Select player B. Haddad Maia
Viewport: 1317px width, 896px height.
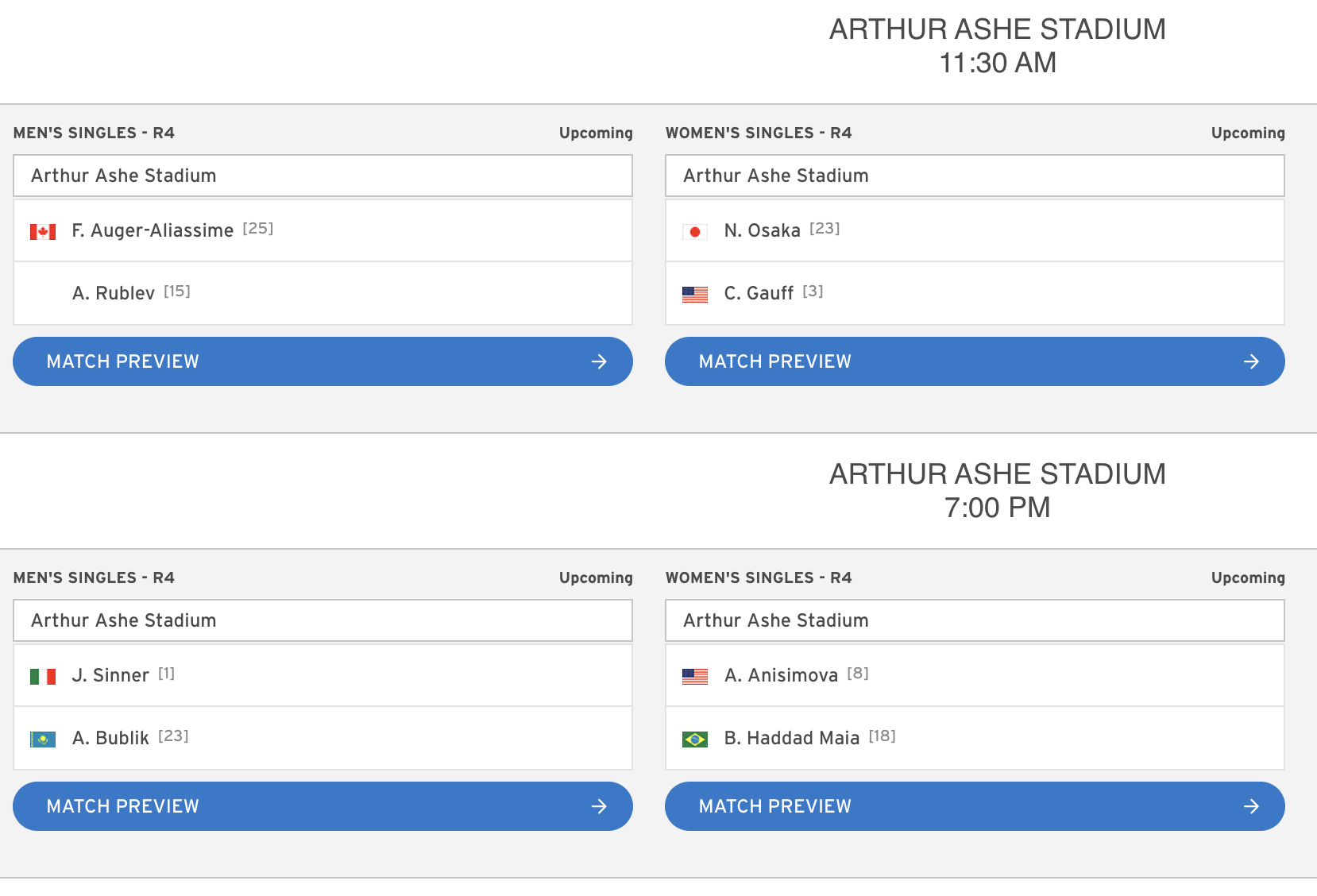click(x=792, y=738)
